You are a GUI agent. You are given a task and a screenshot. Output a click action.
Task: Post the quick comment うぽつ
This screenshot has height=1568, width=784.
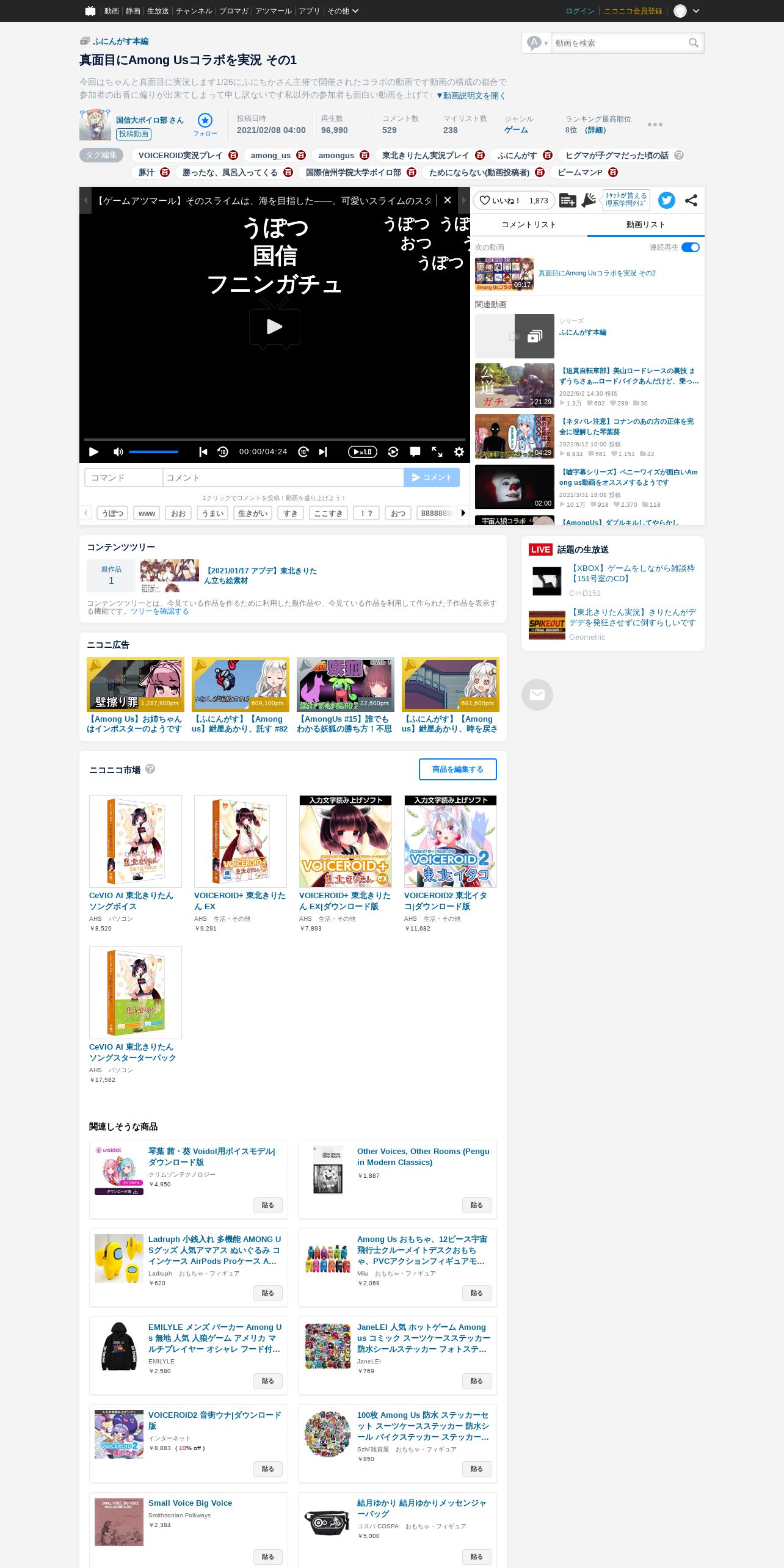click(112, 514)
